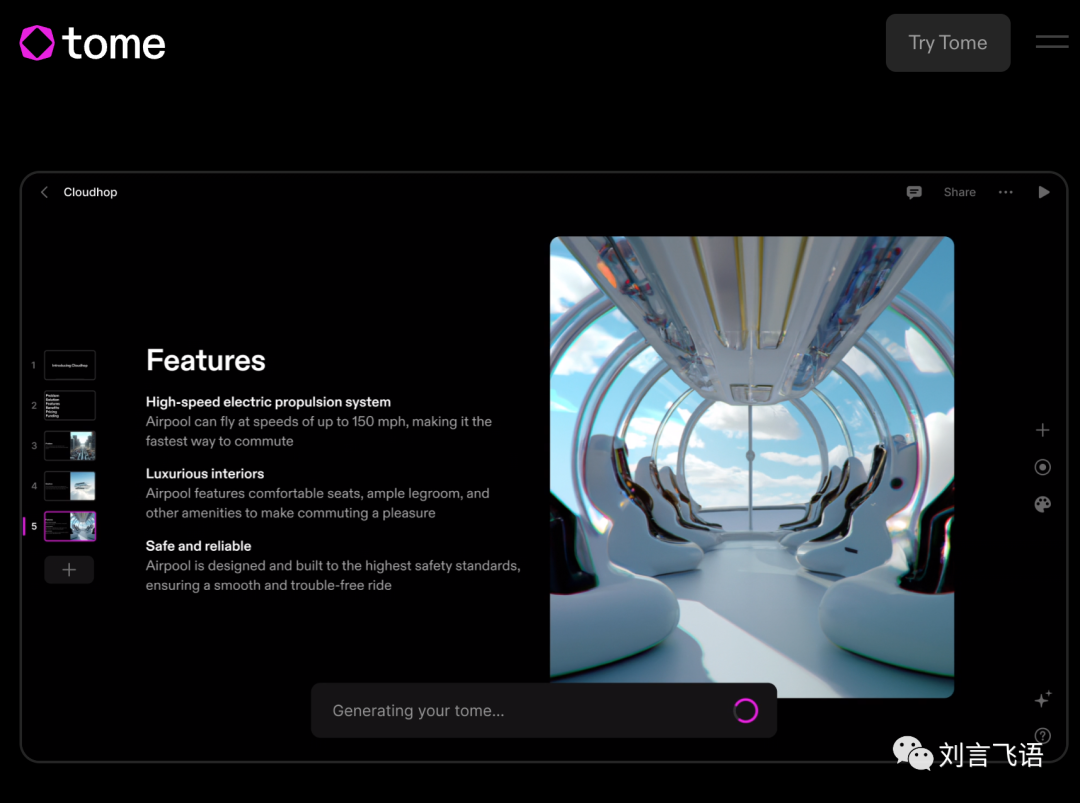Click the Share button
This screenshot has width=1080, height=803.
coord(959,192)
